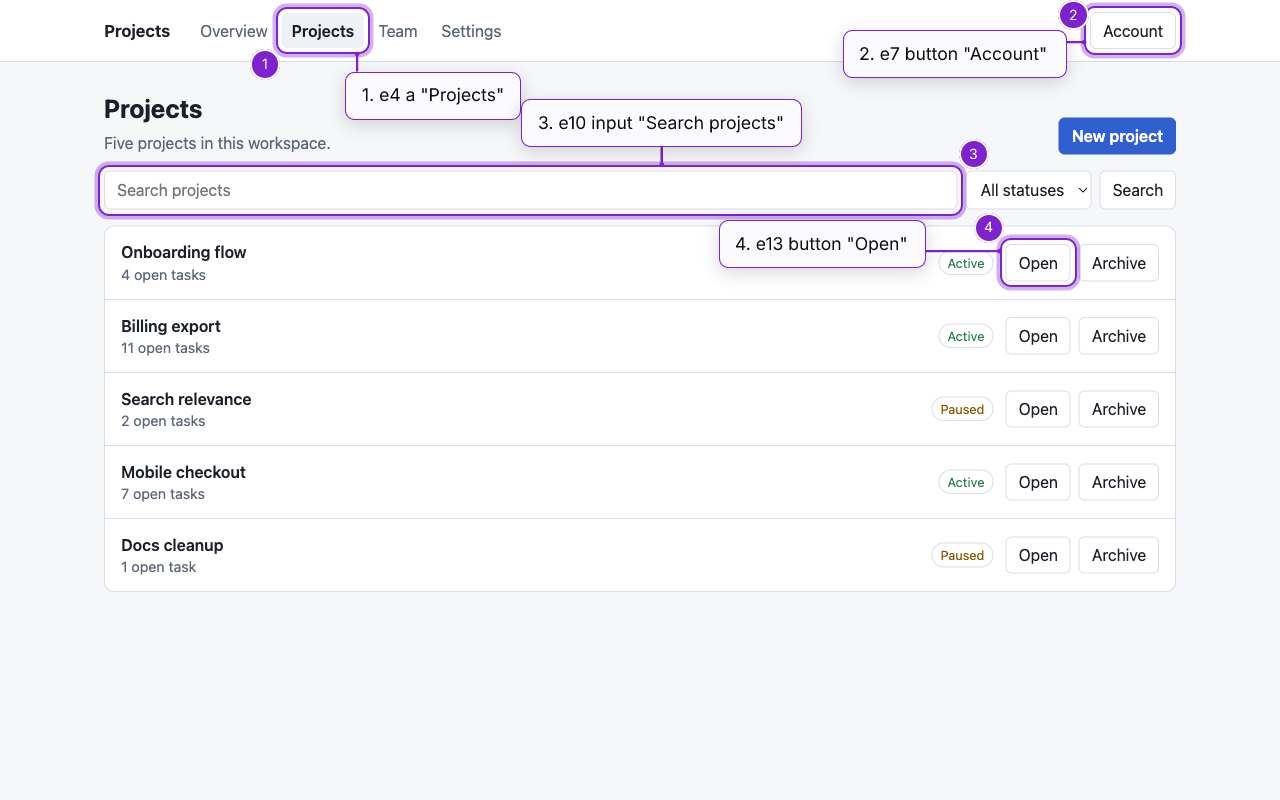Image resolution: width=1280 pixels, height=800 pixels.
Task: Switch to the Projects nav tab
Action: (323, 31)
